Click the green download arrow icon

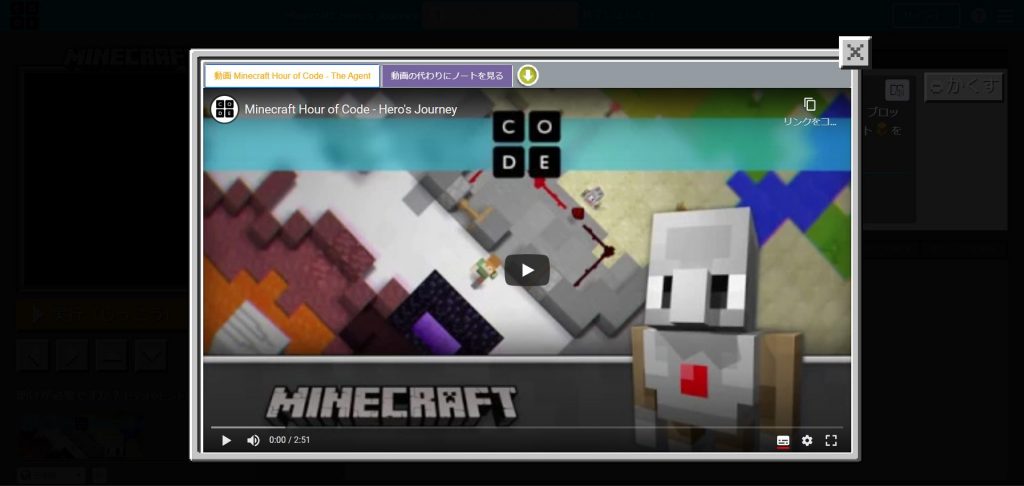click(x=528, y=76)
